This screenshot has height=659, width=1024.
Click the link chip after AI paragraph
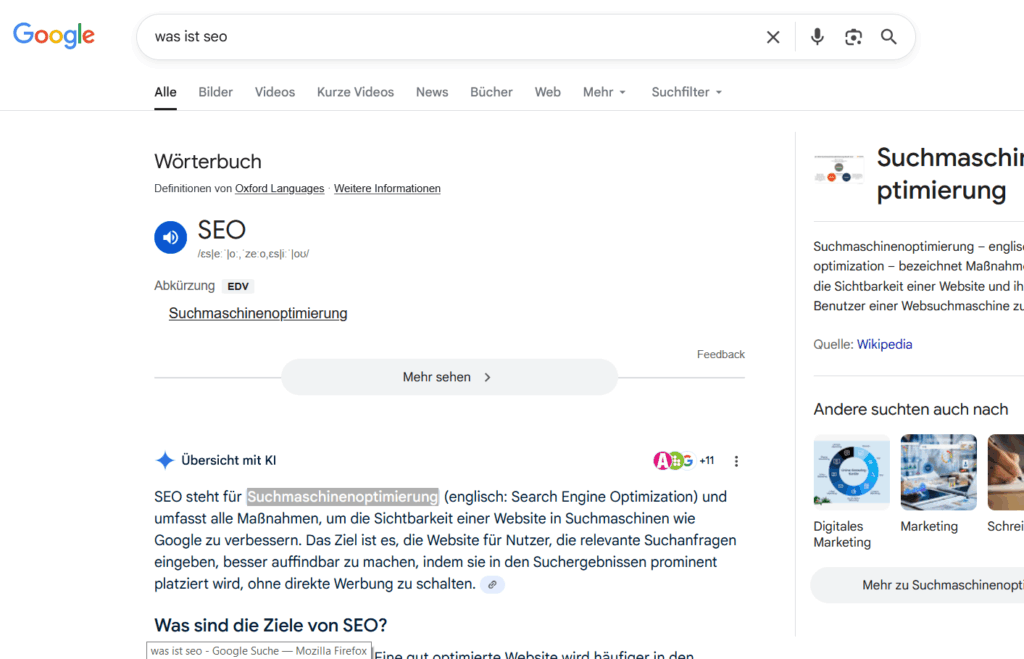point(492,584)
